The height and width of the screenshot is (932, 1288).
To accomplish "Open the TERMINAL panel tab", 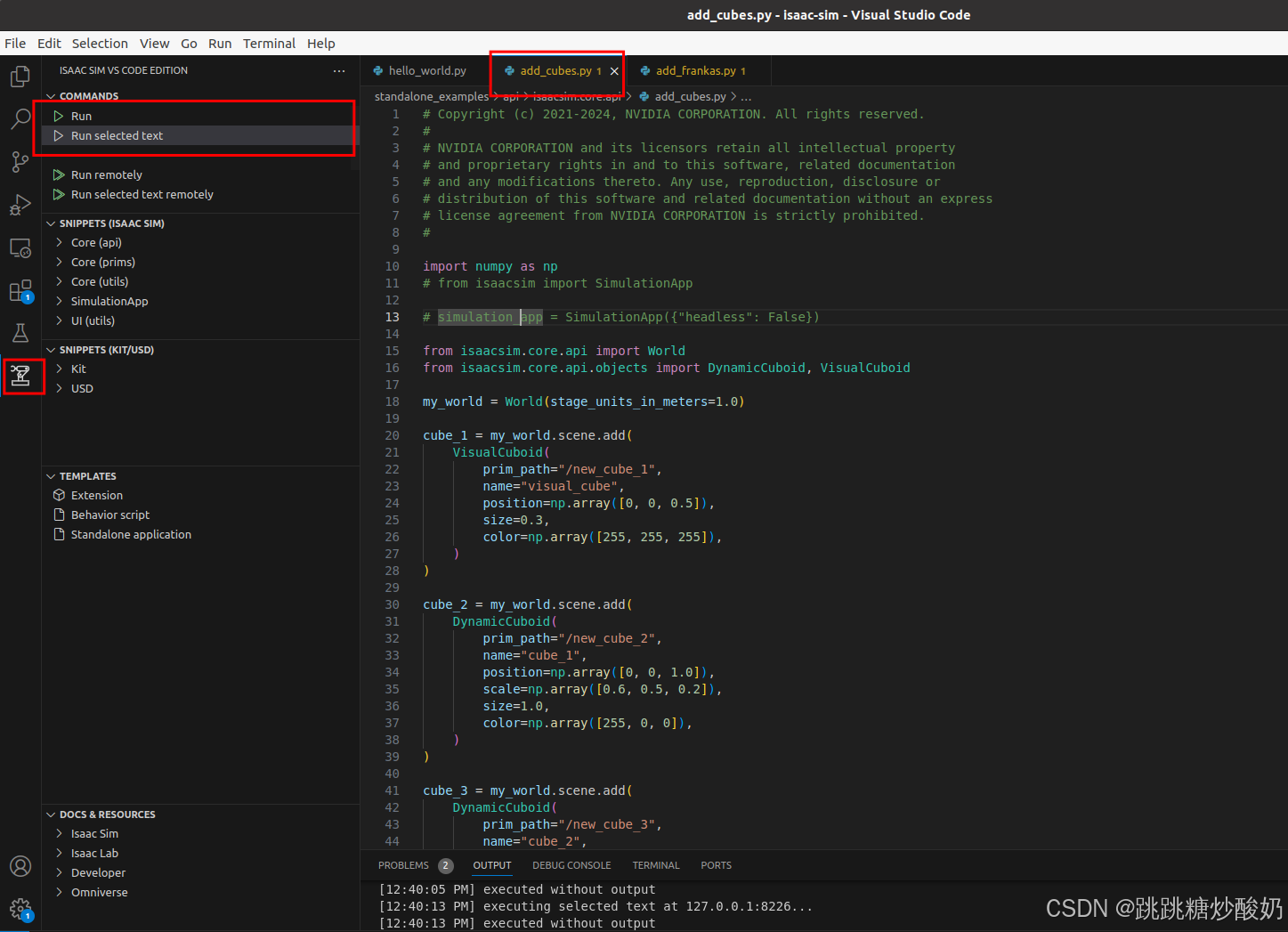I will coord(656,864).
